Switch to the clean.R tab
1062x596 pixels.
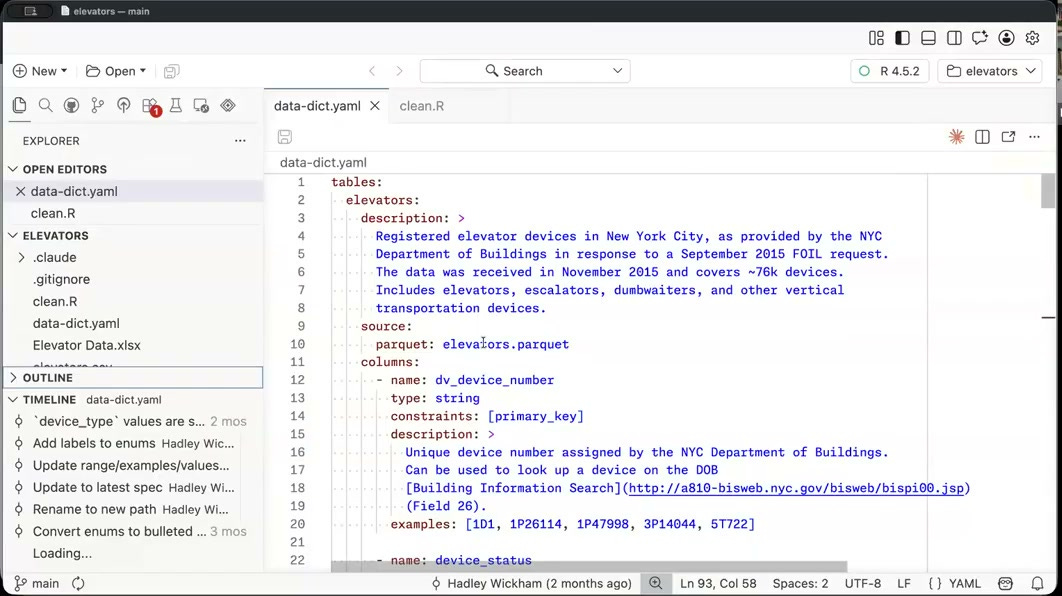coord(422,106)
